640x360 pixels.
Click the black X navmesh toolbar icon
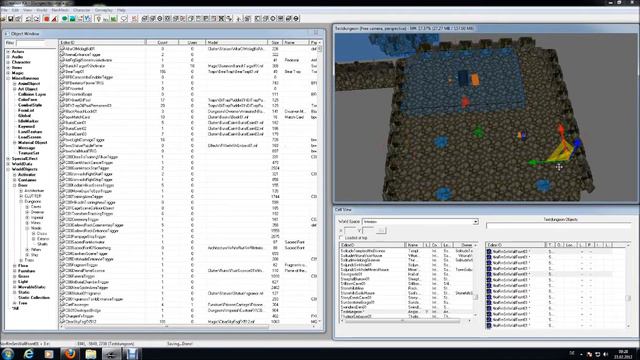pos(221,19)
